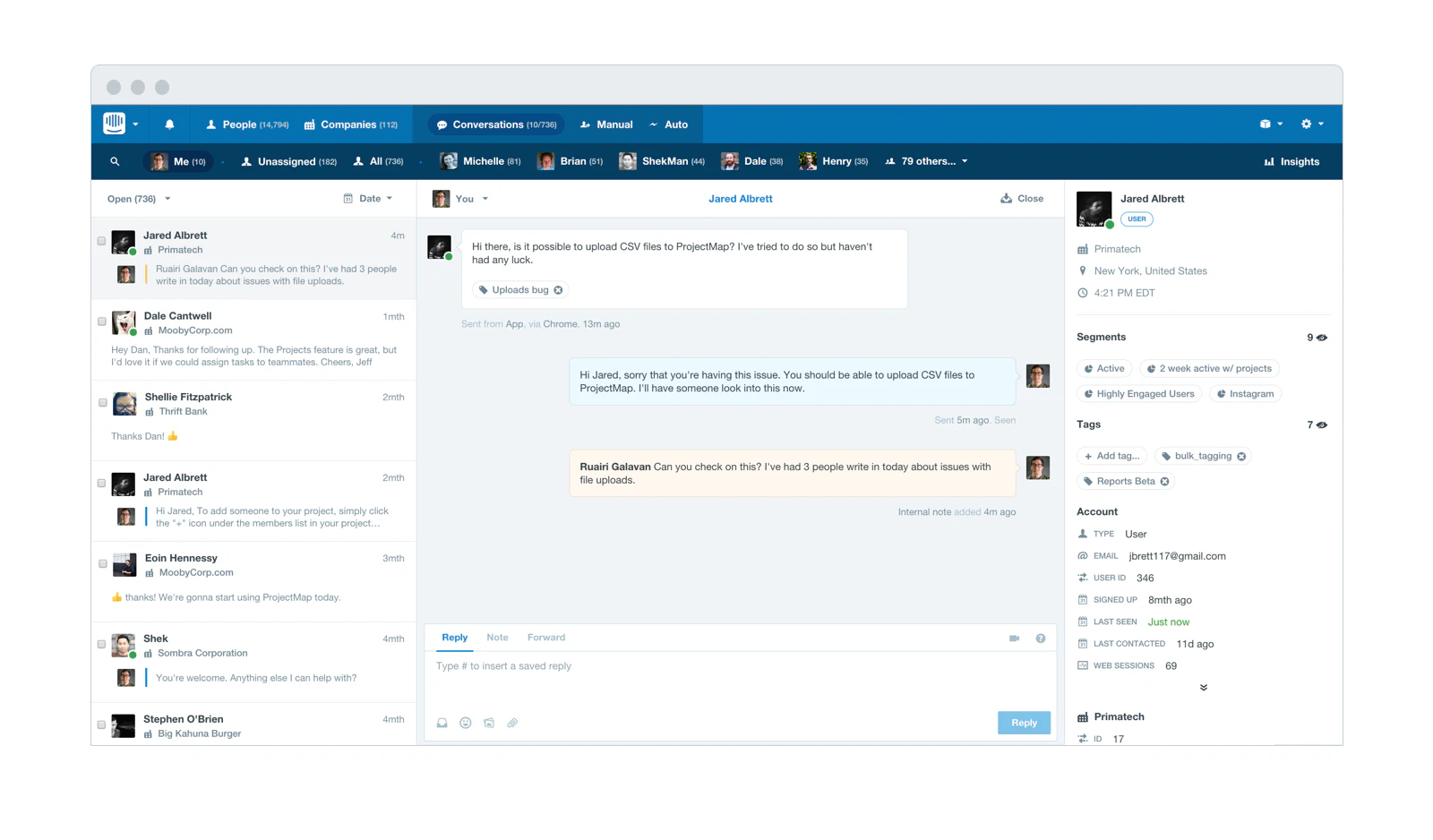The image size is (1433, 840).
Task: Select checkbox for first Jared Albrett conversation
Action: (101, 241)
